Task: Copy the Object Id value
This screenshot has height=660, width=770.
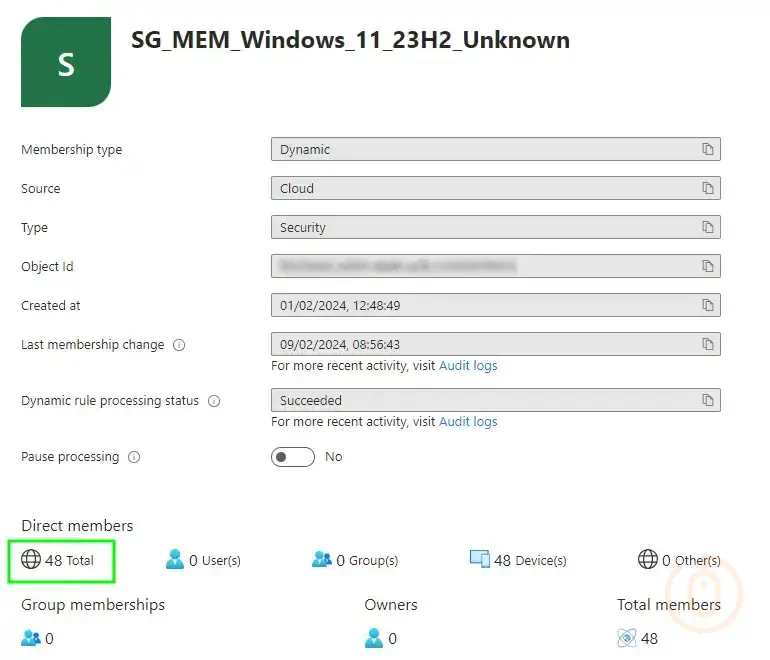Action: click(708, 266)
